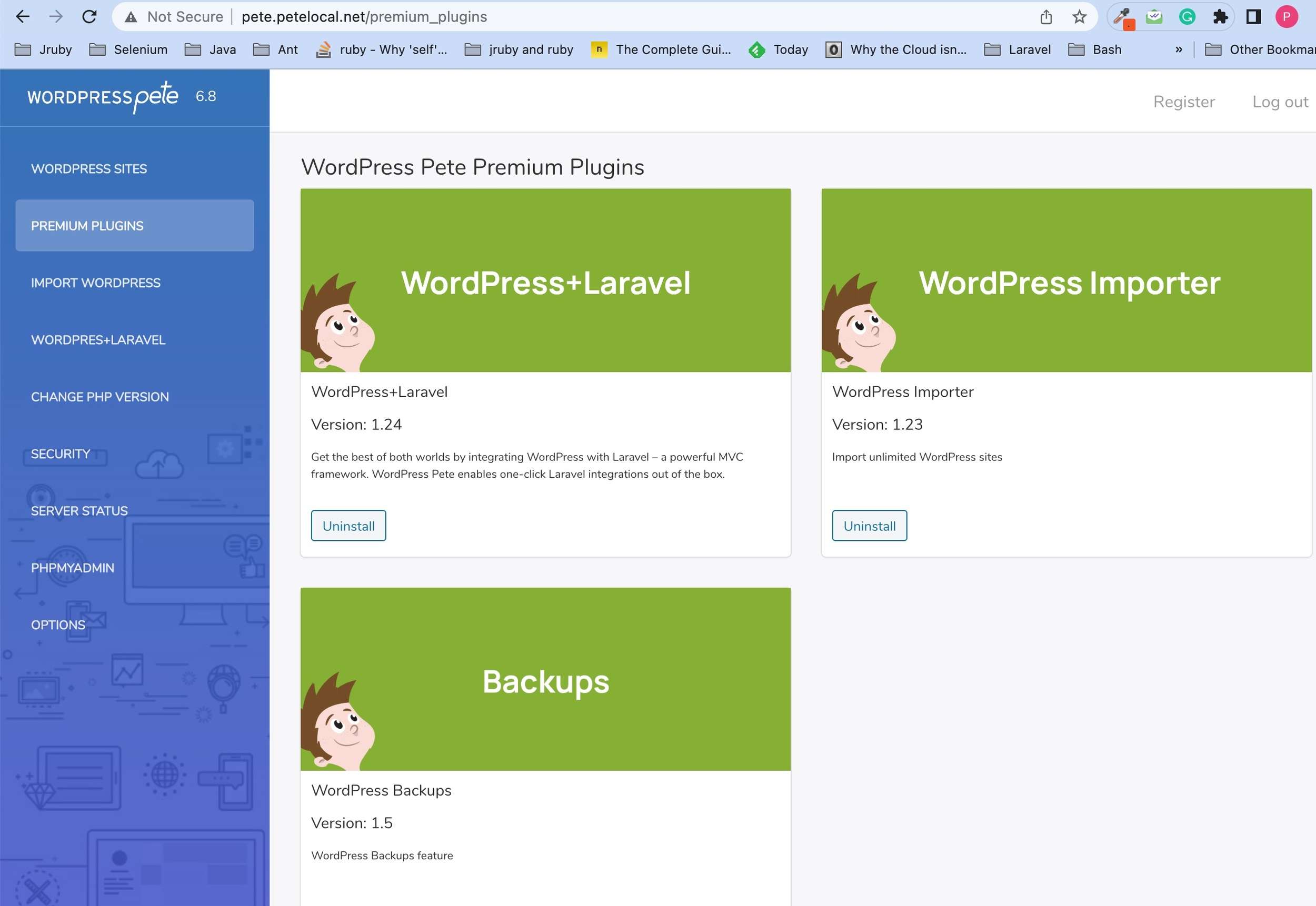This screenshot has height=906, width=1316.
Task: Go to Server Status page
Action: 79,511
